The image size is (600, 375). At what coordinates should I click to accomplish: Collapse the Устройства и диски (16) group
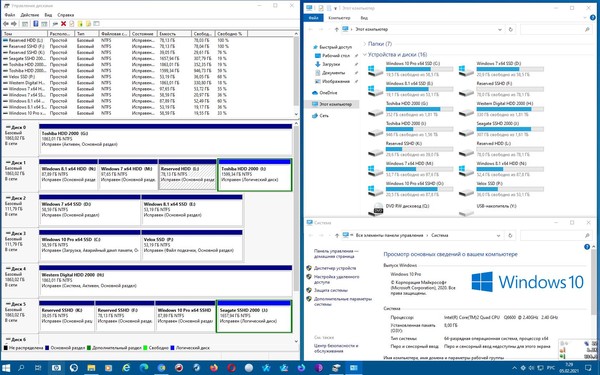[365, 55]
